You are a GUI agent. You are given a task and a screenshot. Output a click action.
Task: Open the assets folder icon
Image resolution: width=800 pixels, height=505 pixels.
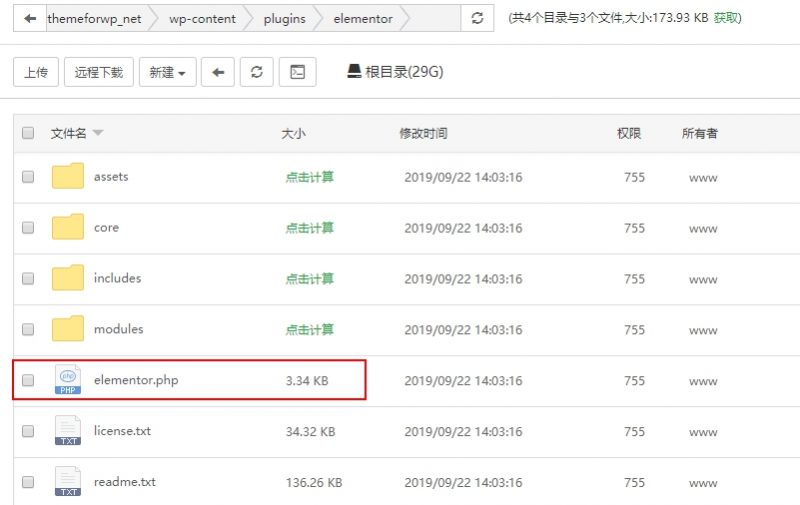click(68, 177)
